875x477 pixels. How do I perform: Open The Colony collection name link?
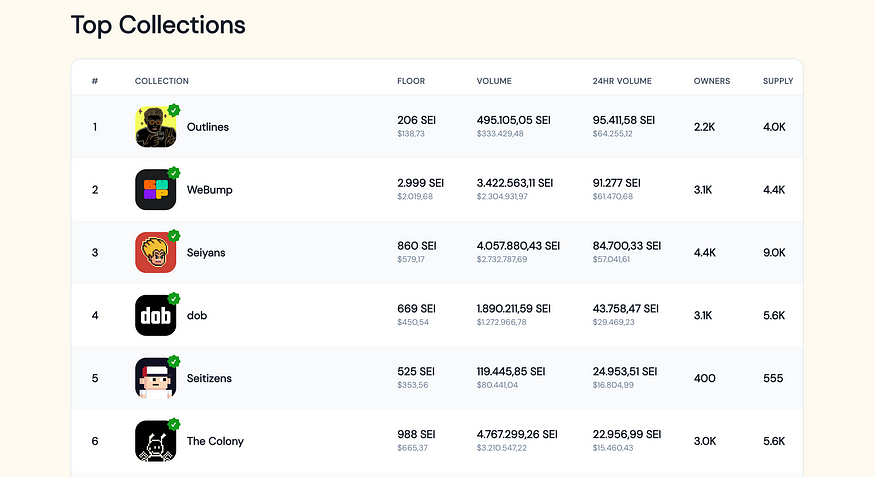[x=215, y=441]
